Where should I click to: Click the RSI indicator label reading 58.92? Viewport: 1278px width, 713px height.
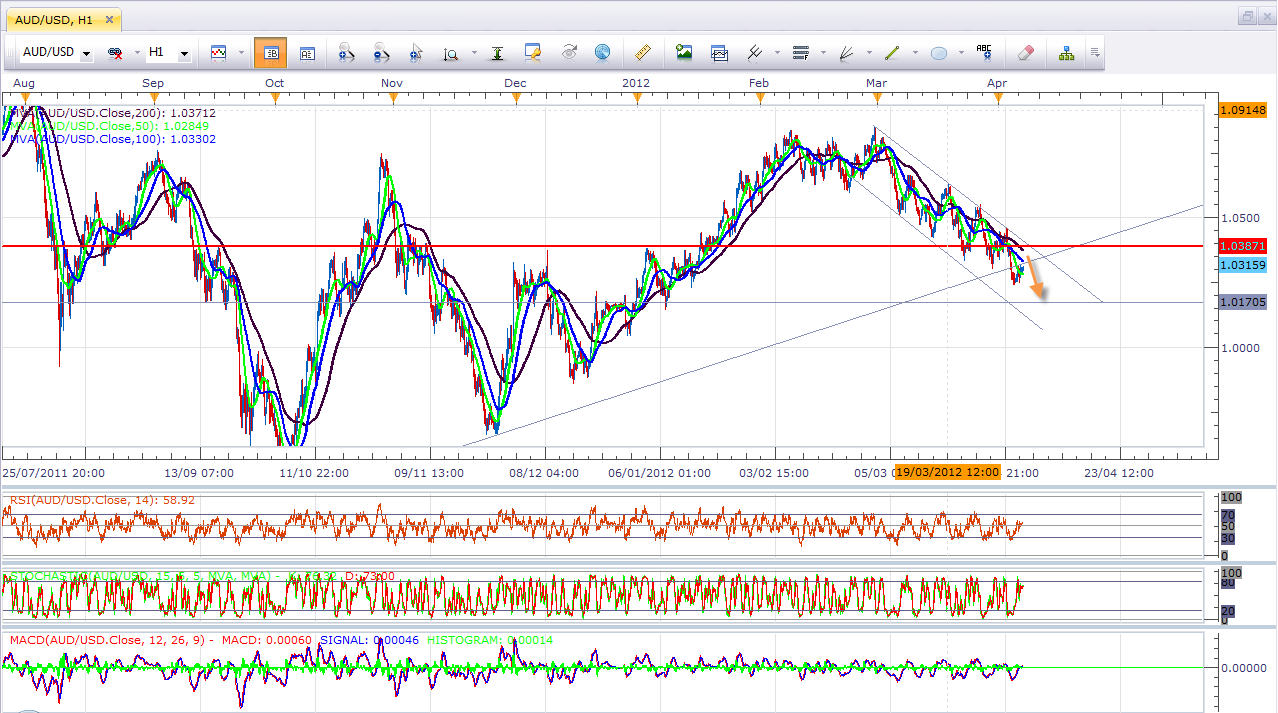[102, 499]
